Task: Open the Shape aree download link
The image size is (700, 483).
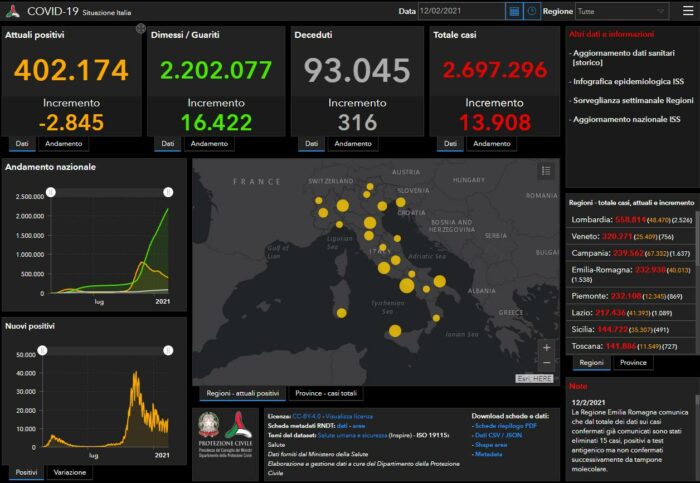Action: tap(491, 445)
